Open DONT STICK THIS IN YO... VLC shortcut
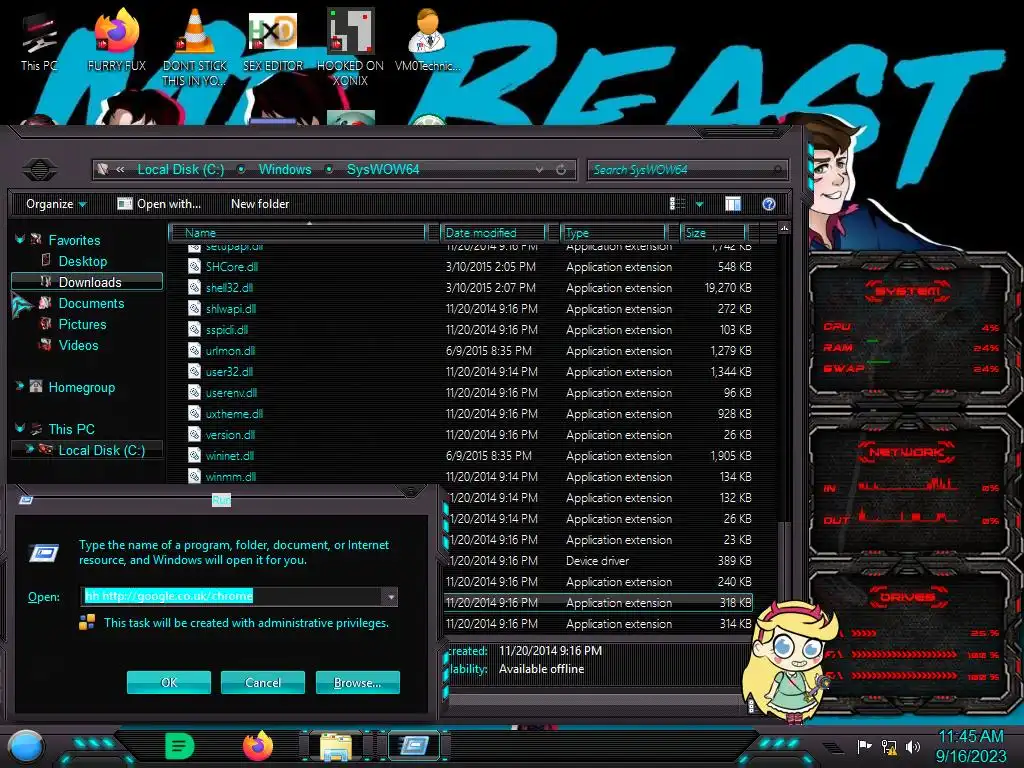This screenshot has height=768, width=1024. point(195,48)
